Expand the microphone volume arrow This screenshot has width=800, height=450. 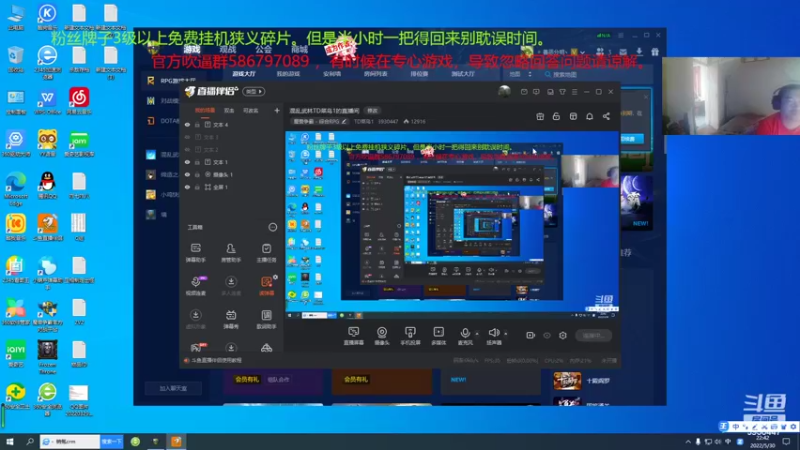[477, 333]
